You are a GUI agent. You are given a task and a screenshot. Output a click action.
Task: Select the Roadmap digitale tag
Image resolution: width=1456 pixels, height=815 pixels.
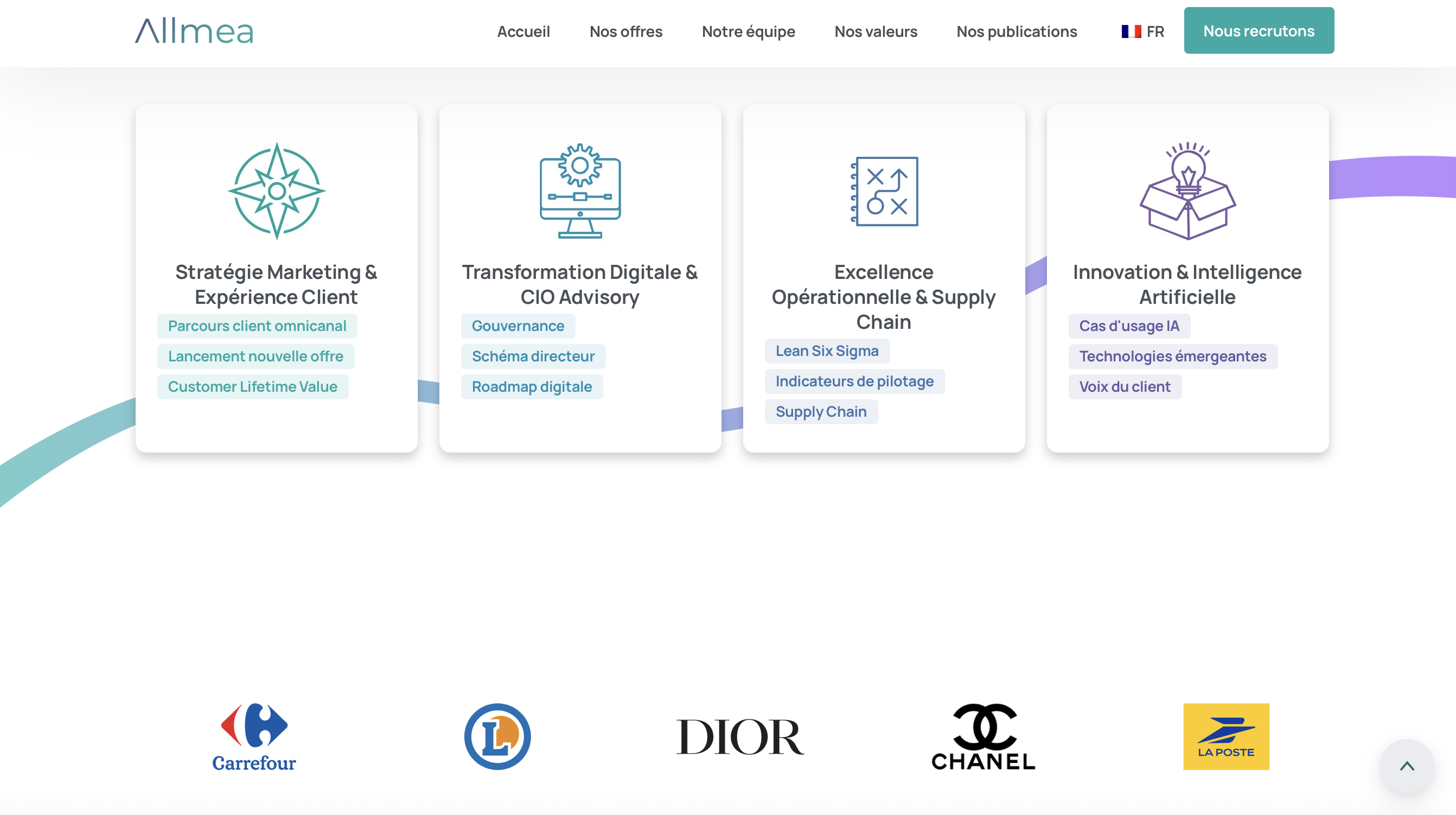click(532, 386)
